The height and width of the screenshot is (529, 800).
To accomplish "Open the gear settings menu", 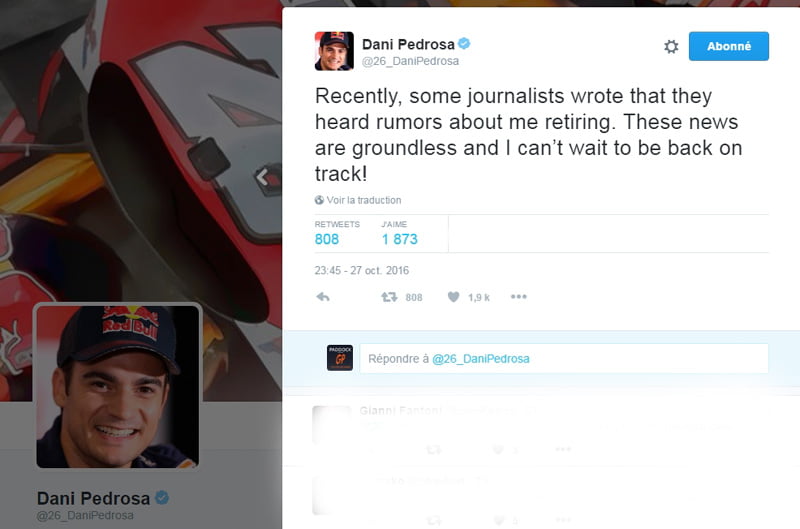I will point(671,46).
